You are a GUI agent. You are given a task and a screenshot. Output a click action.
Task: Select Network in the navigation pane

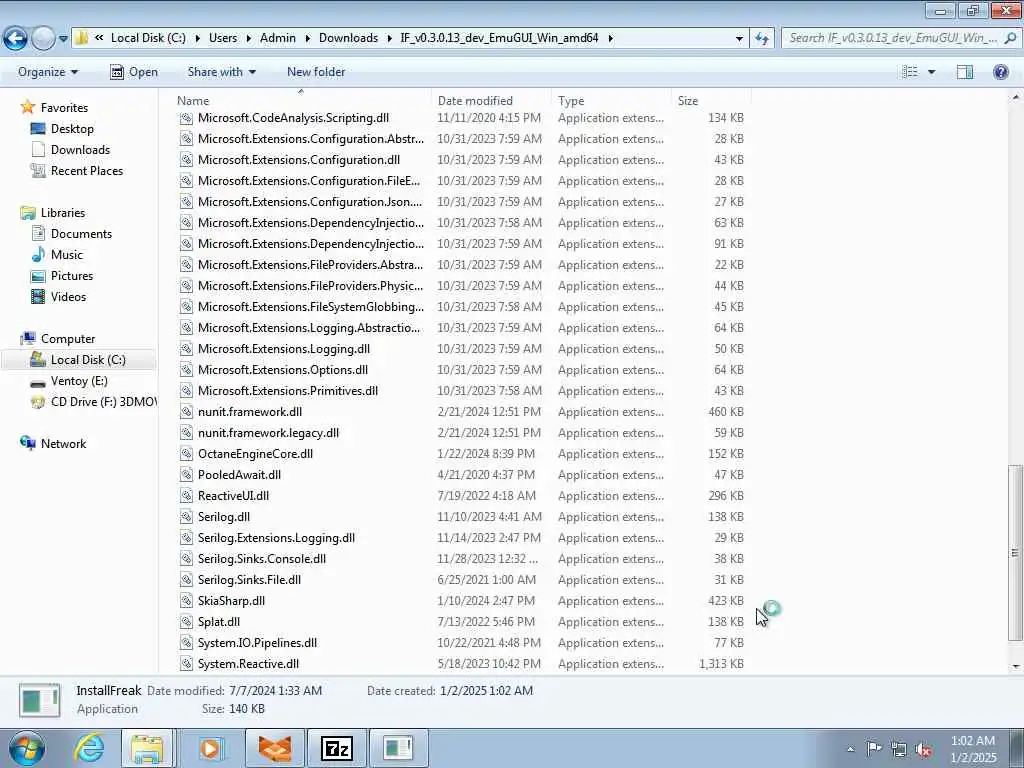click(63, 443)
